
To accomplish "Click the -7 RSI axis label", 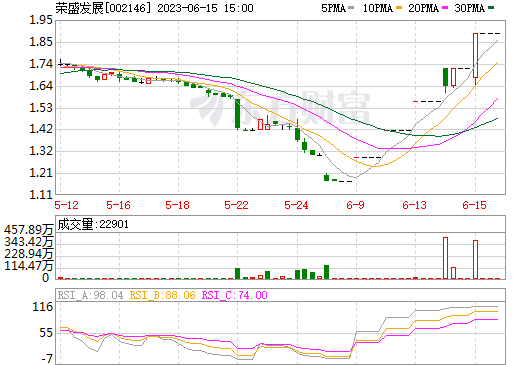I will point(47,359).
